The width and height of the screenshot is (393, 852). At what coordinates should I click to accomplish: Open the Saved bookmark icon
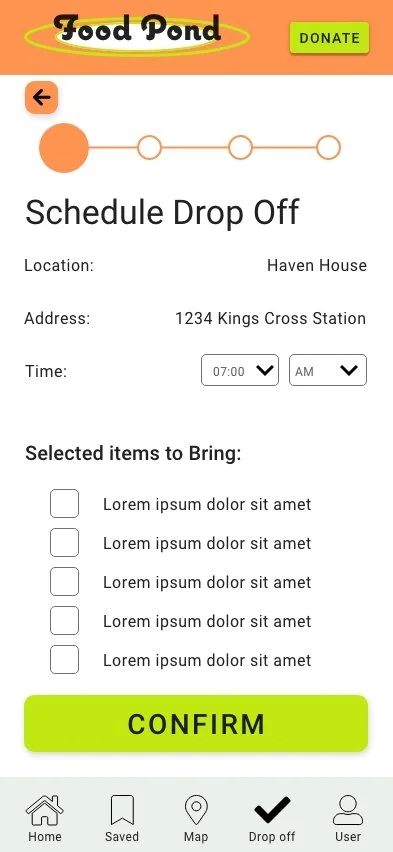122,810
